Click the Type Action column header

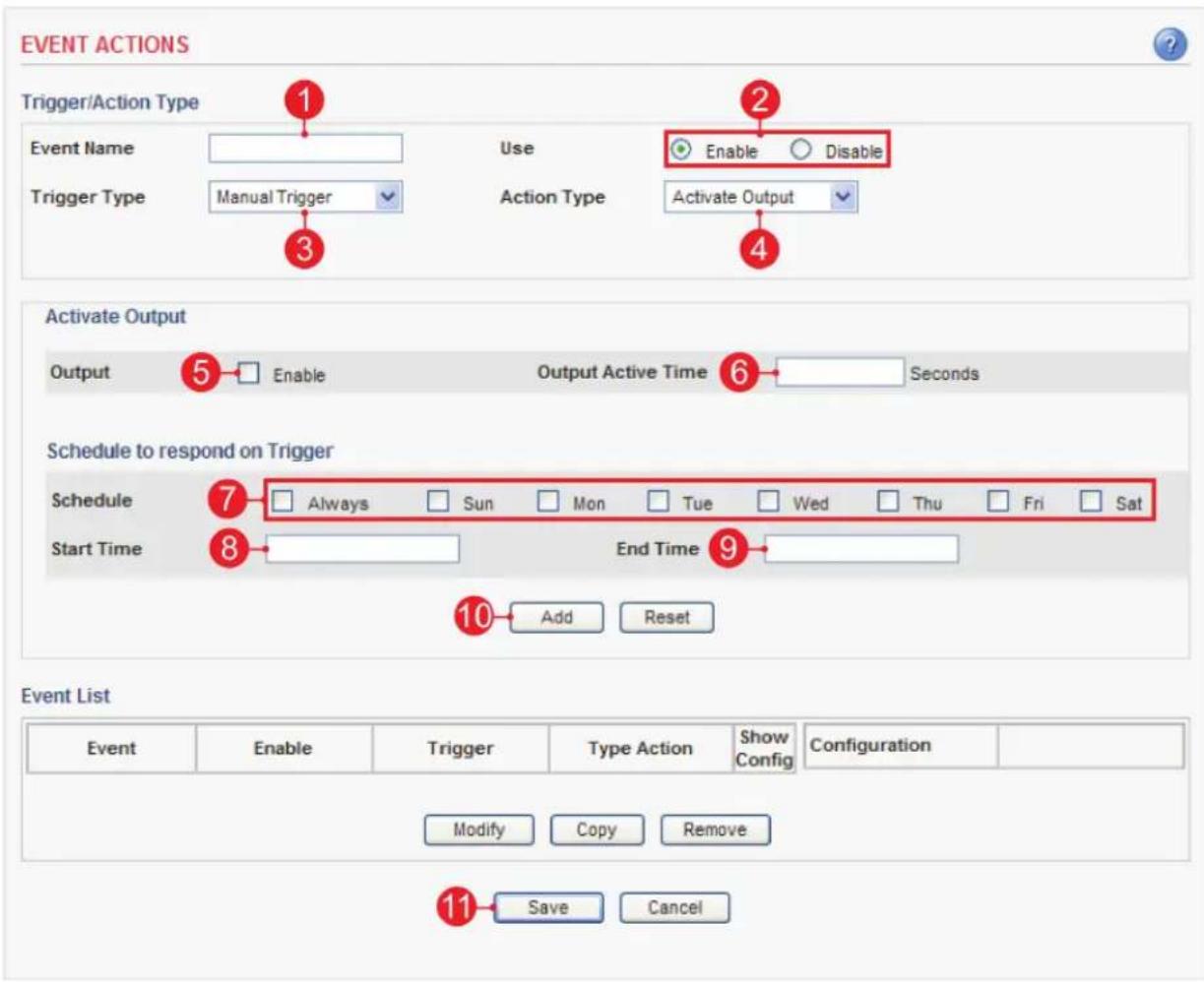(640, 748)
